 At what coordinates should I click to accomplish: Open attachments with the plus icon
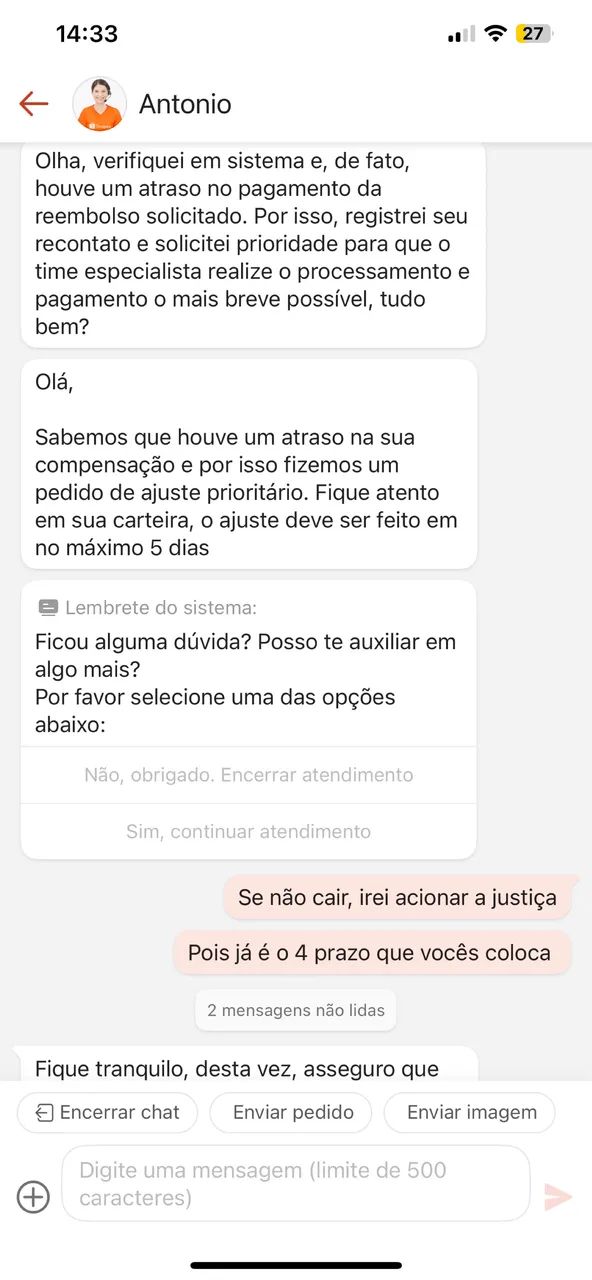point(32,1196)
